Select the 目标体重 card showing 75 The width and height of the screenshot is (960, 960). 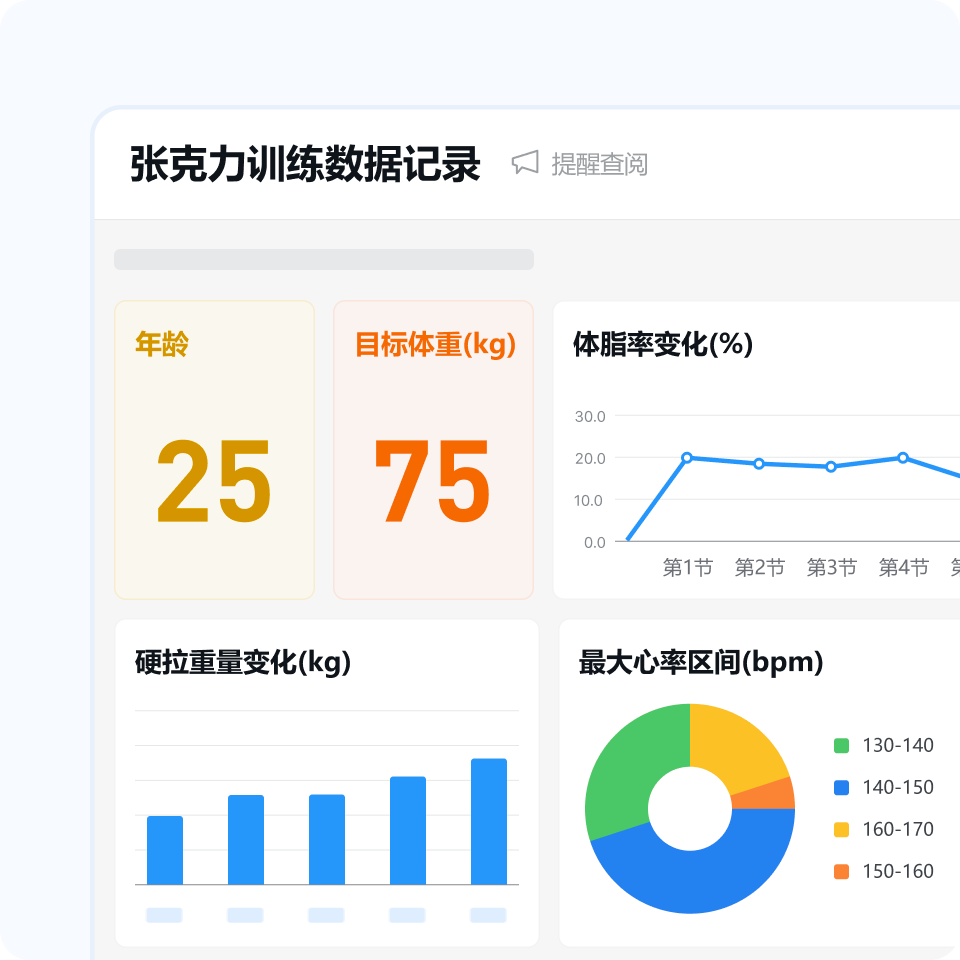(x=433, y=446)
